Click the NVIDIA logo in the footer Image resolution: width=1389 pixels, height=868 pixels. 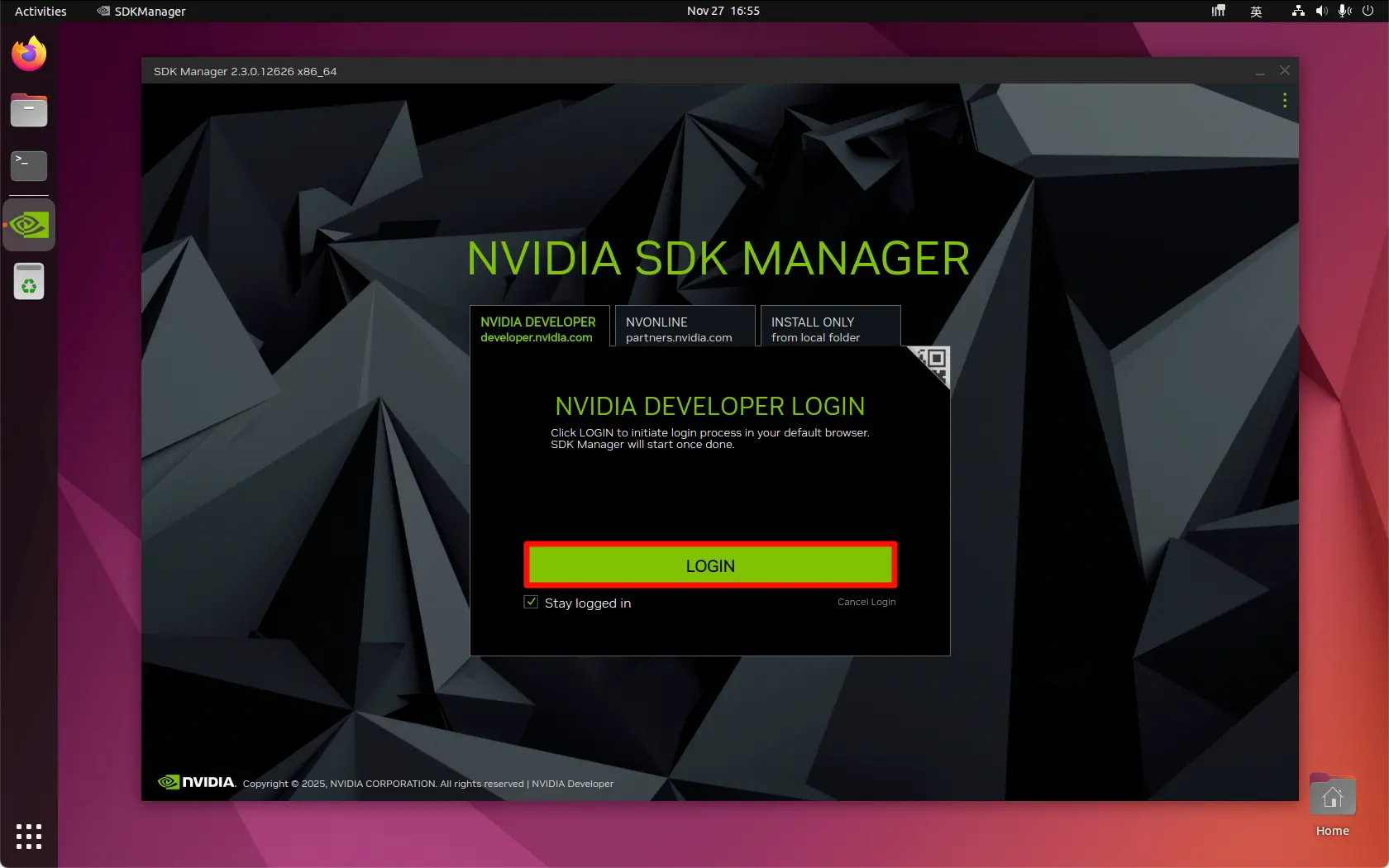pyautogui.click(x=196, y=782)
